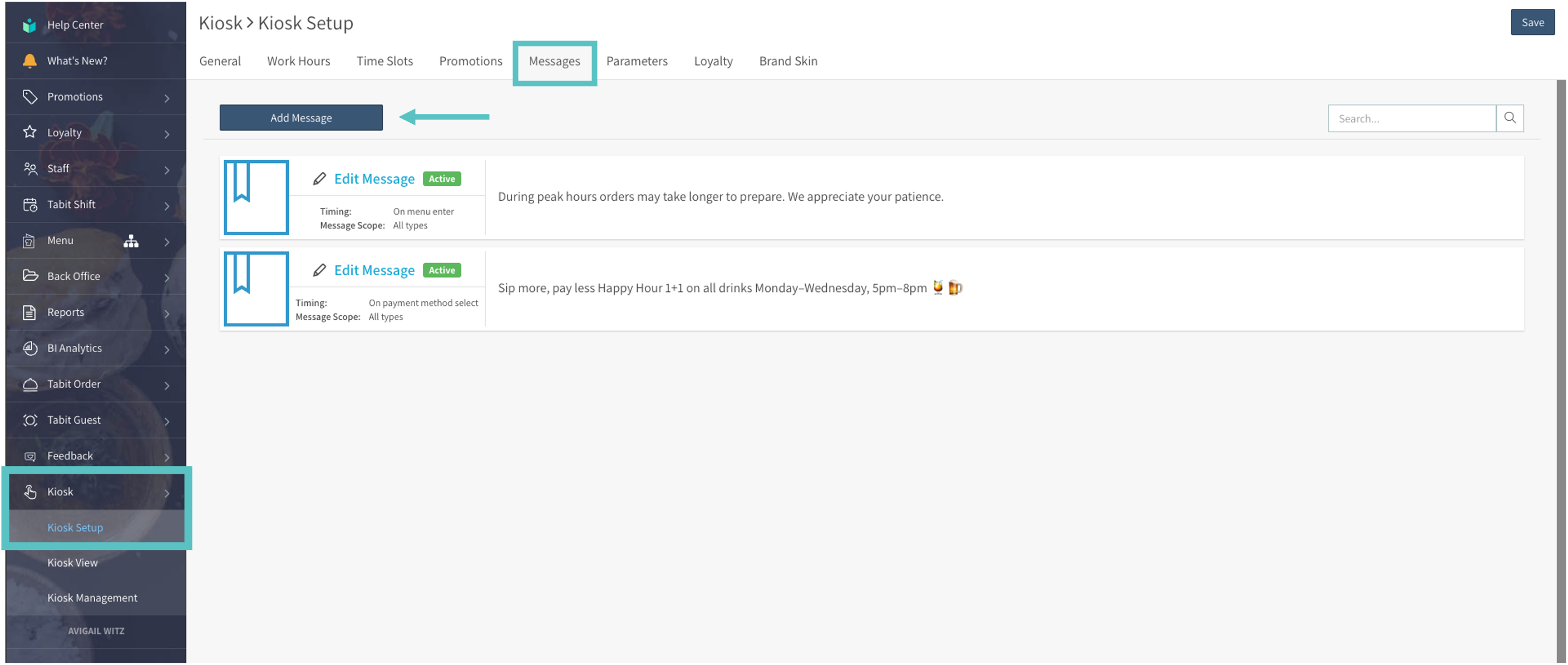Click the hierarchy icon beside Menu

point(131,241)
